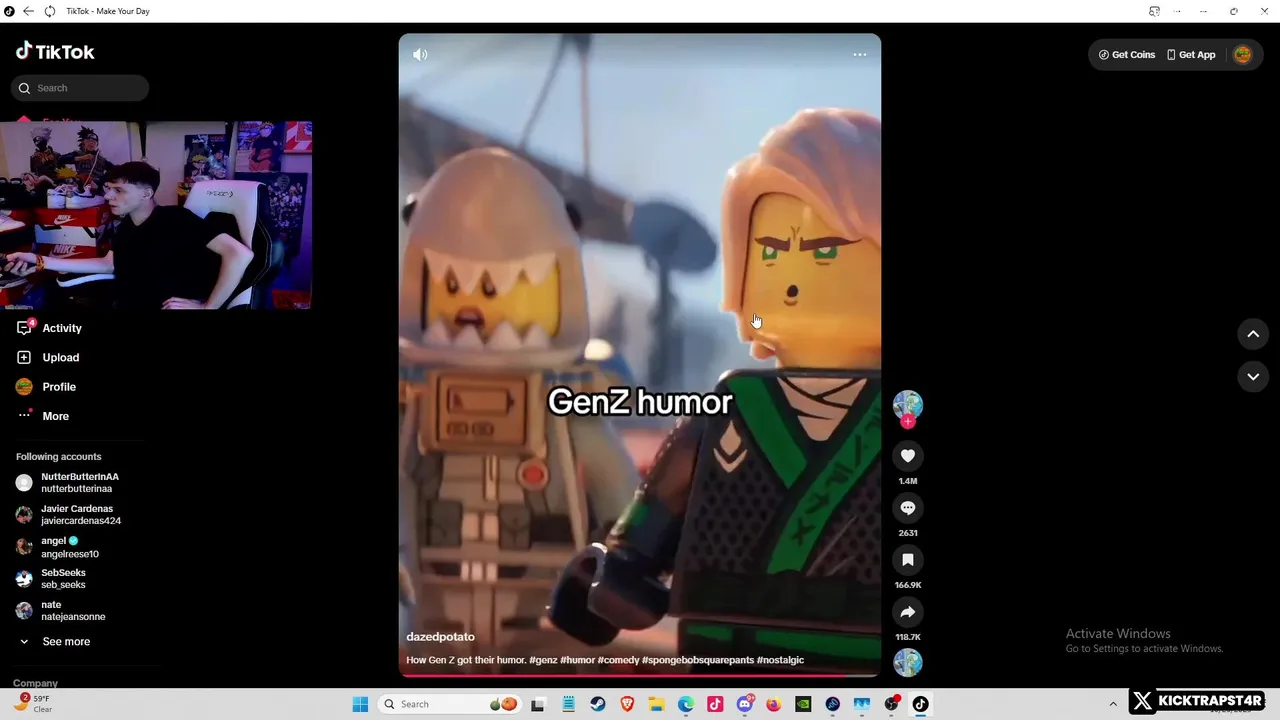
Task: Open Brave browser from the taskbar
Action: coord(627,704)
